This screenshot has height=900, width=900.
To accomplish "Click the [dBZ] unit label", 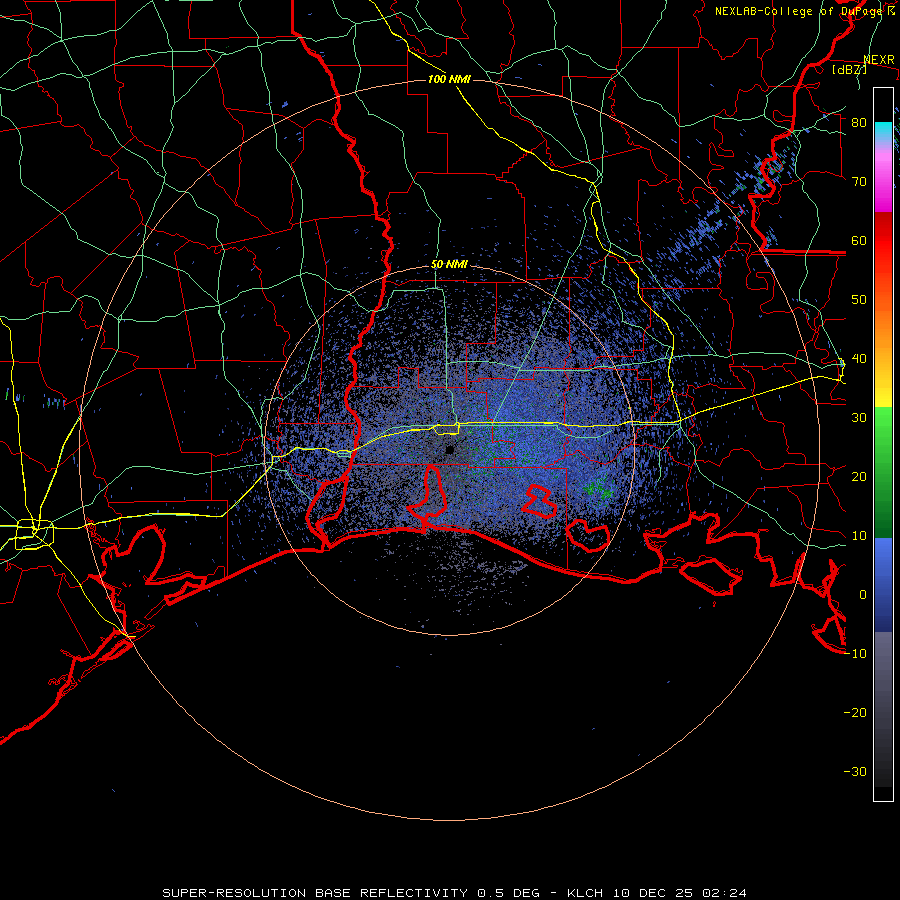I will click(849, 69).
